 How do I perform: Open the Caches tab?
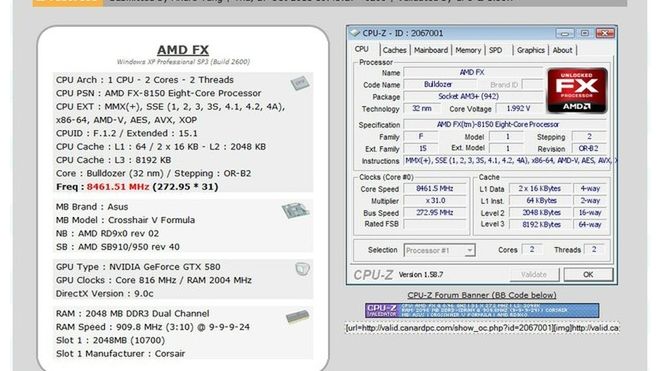tap(395, 50)
